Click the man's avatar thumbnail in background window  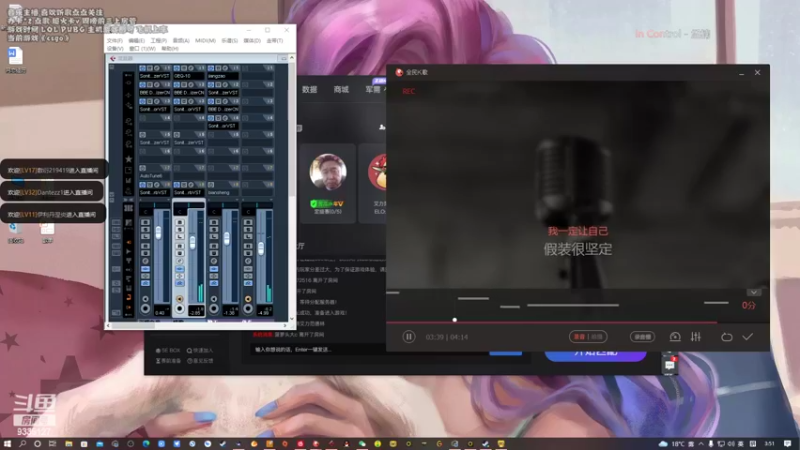click(328, 172)
